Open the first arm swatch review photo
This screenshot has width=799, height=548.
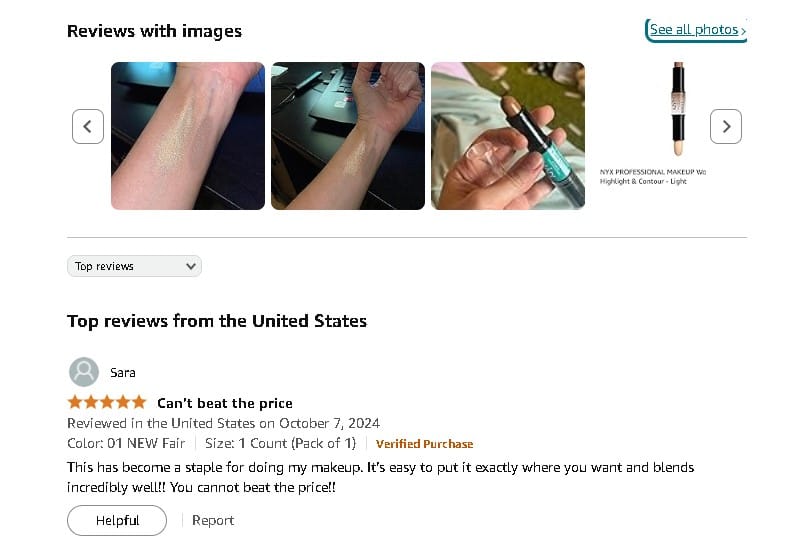pyautogui.click(x=188, y=136)
